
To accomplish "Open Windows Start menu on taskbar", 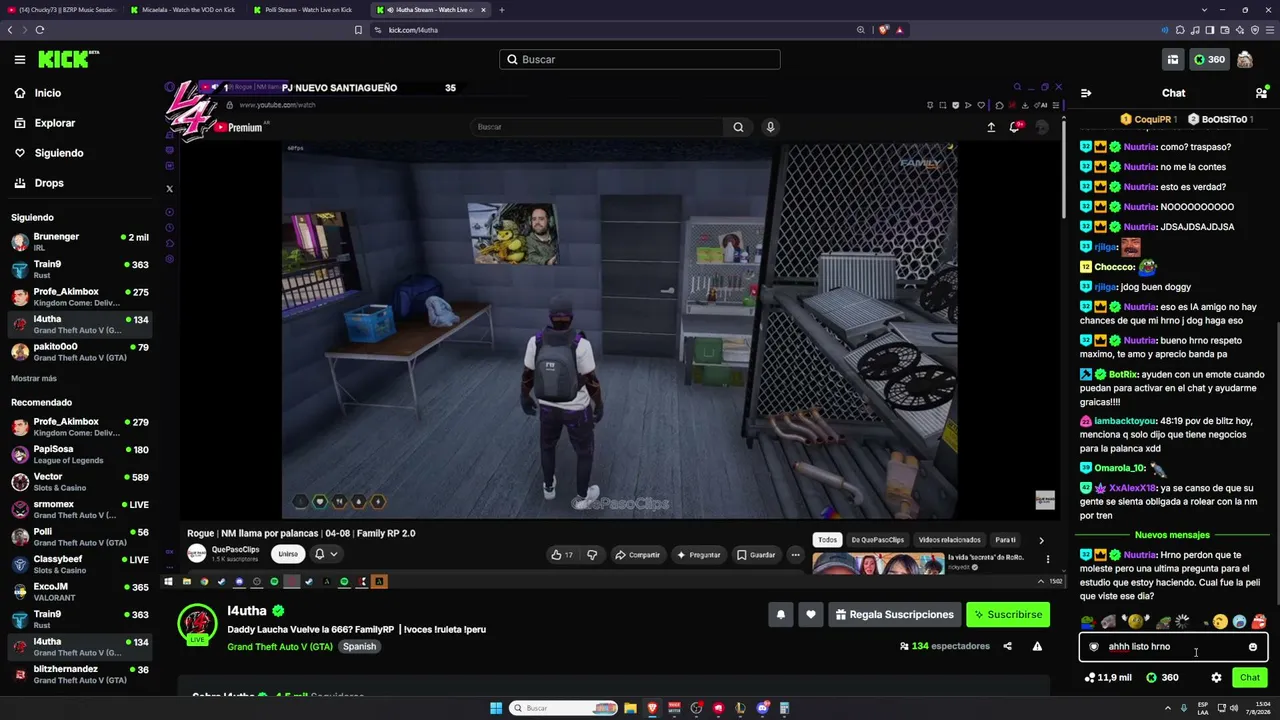I will point(495,708).
